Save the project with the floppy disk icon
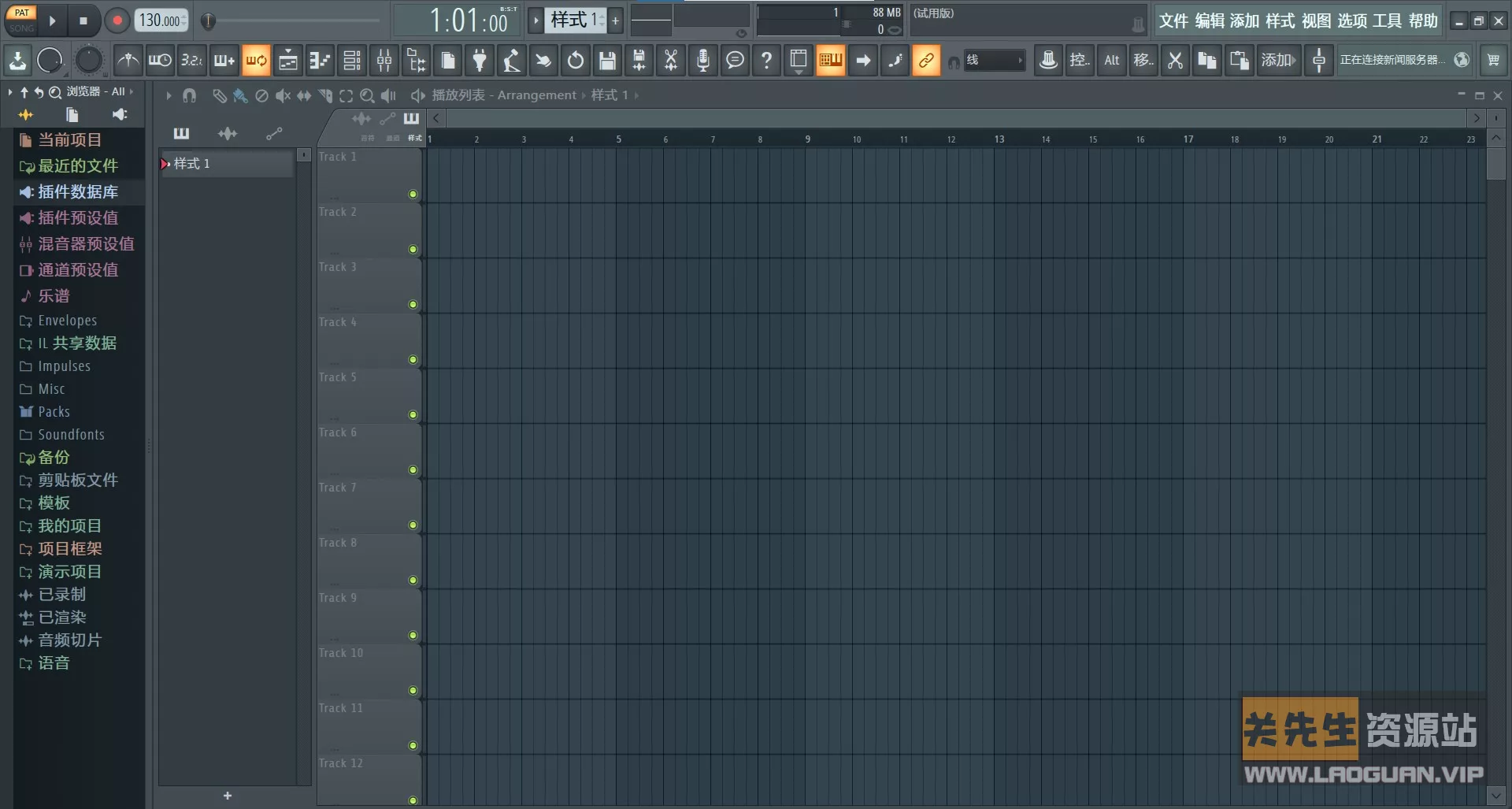The height and width of the screenshot is (809, 1512). click(x=606, y=60)
